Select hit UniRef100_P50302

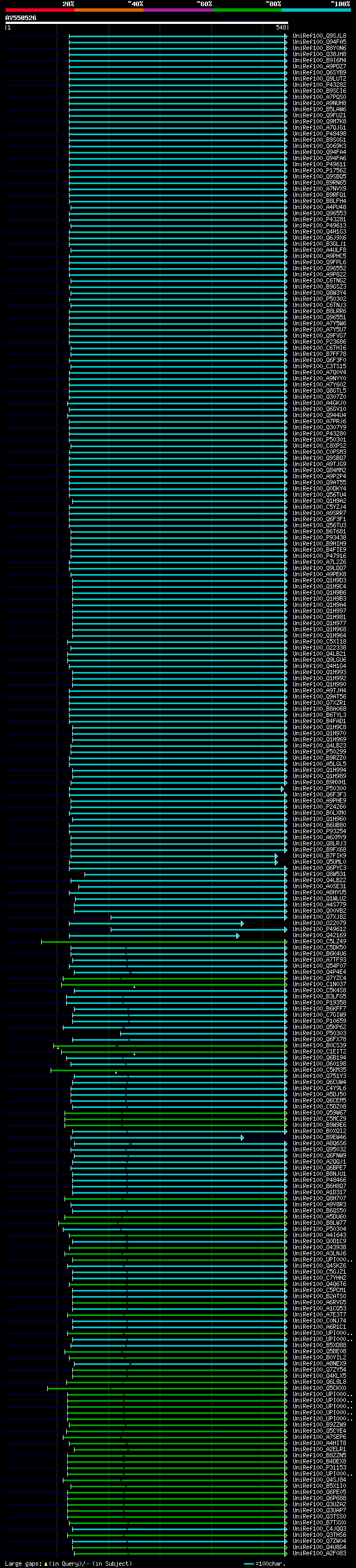319,299
